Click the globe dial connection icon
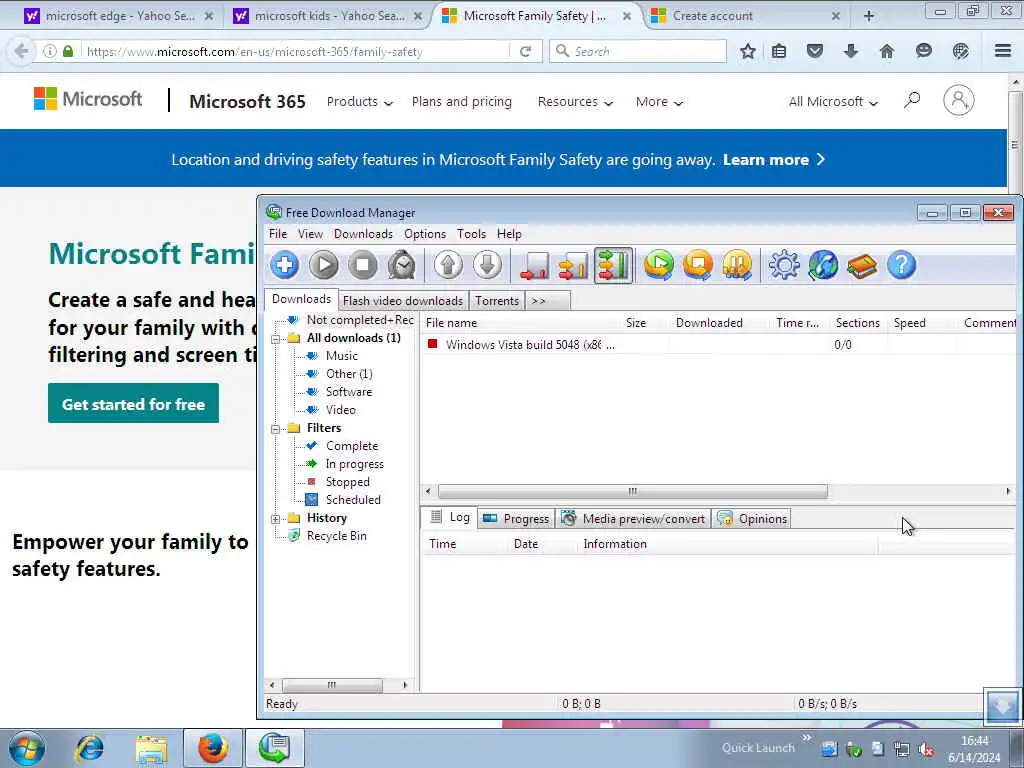Viewport: 1024px width, 768px height. click(823, 265)
